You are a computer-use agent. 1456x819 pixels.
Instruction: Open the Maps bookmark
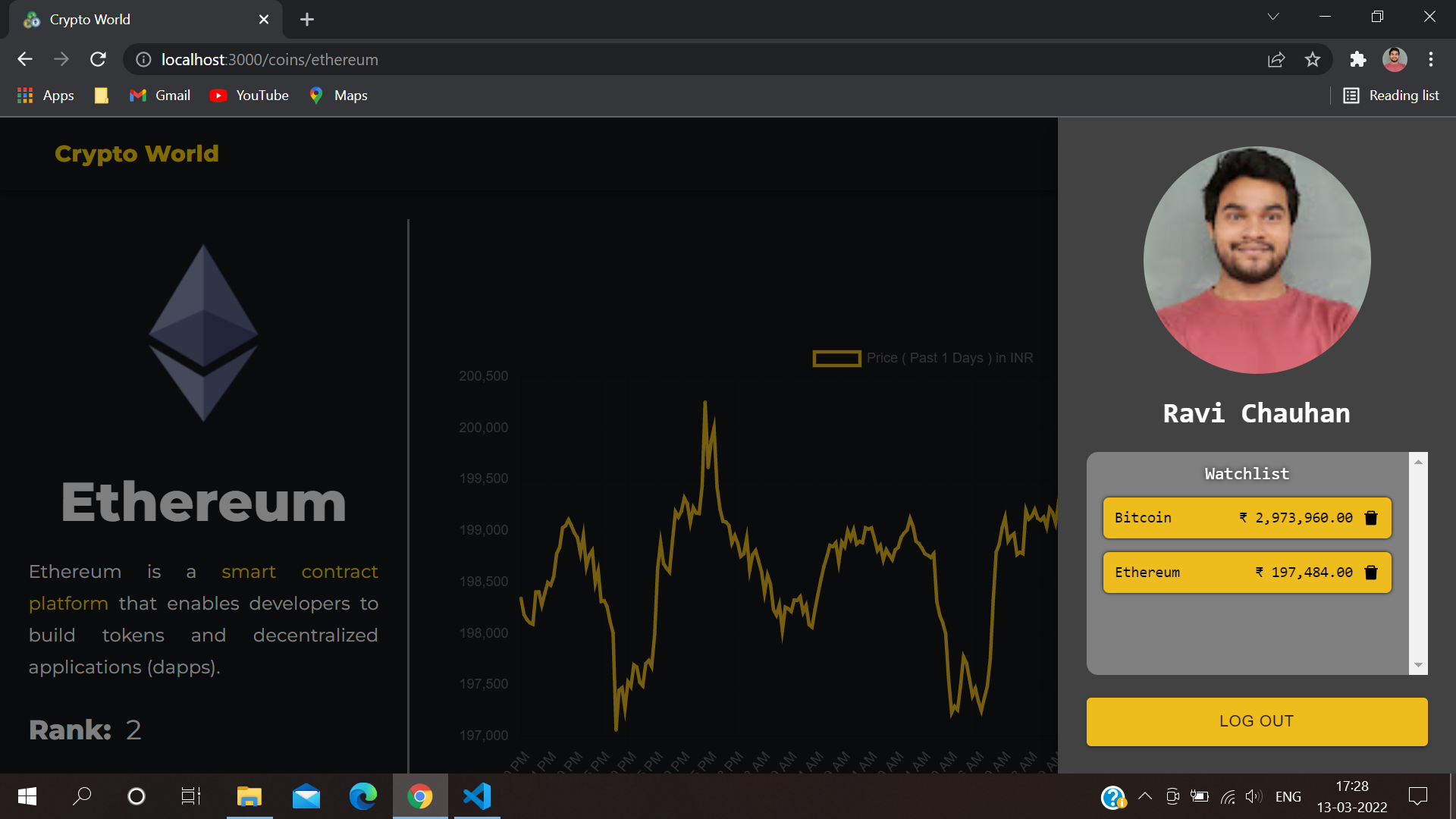338,96
